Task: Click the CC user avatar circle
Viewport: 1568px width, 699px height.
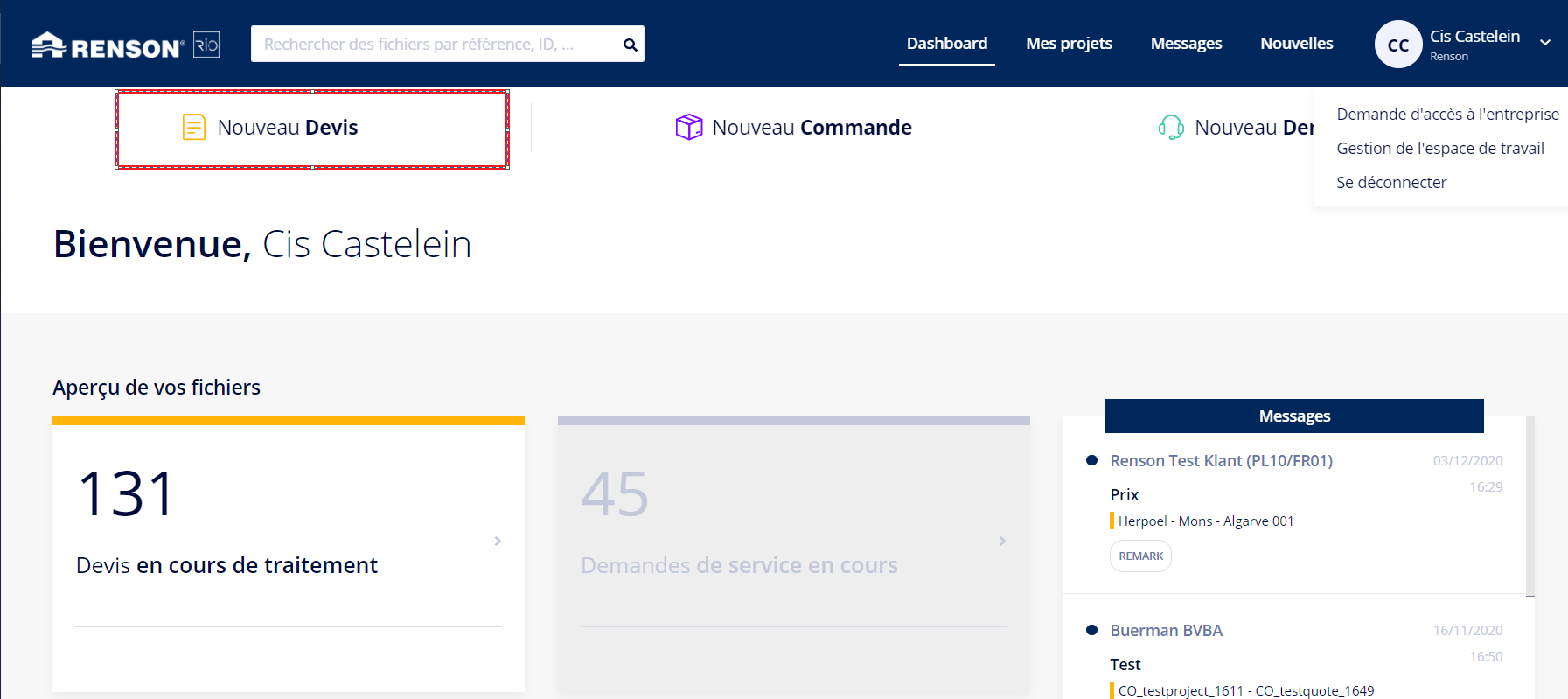Action: tap(1397, 45)
